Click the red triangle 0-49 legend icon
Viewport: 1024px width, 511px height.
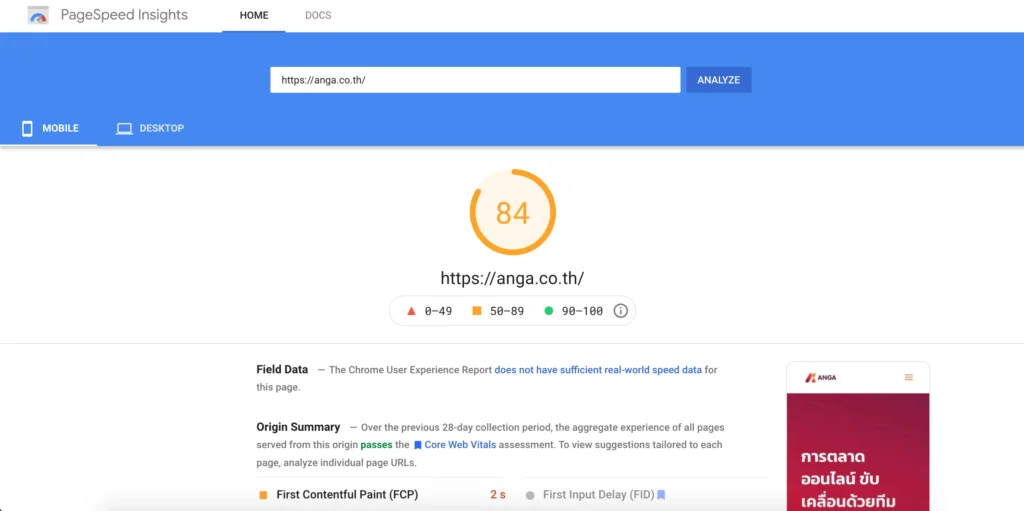click(x=411, y=311)
